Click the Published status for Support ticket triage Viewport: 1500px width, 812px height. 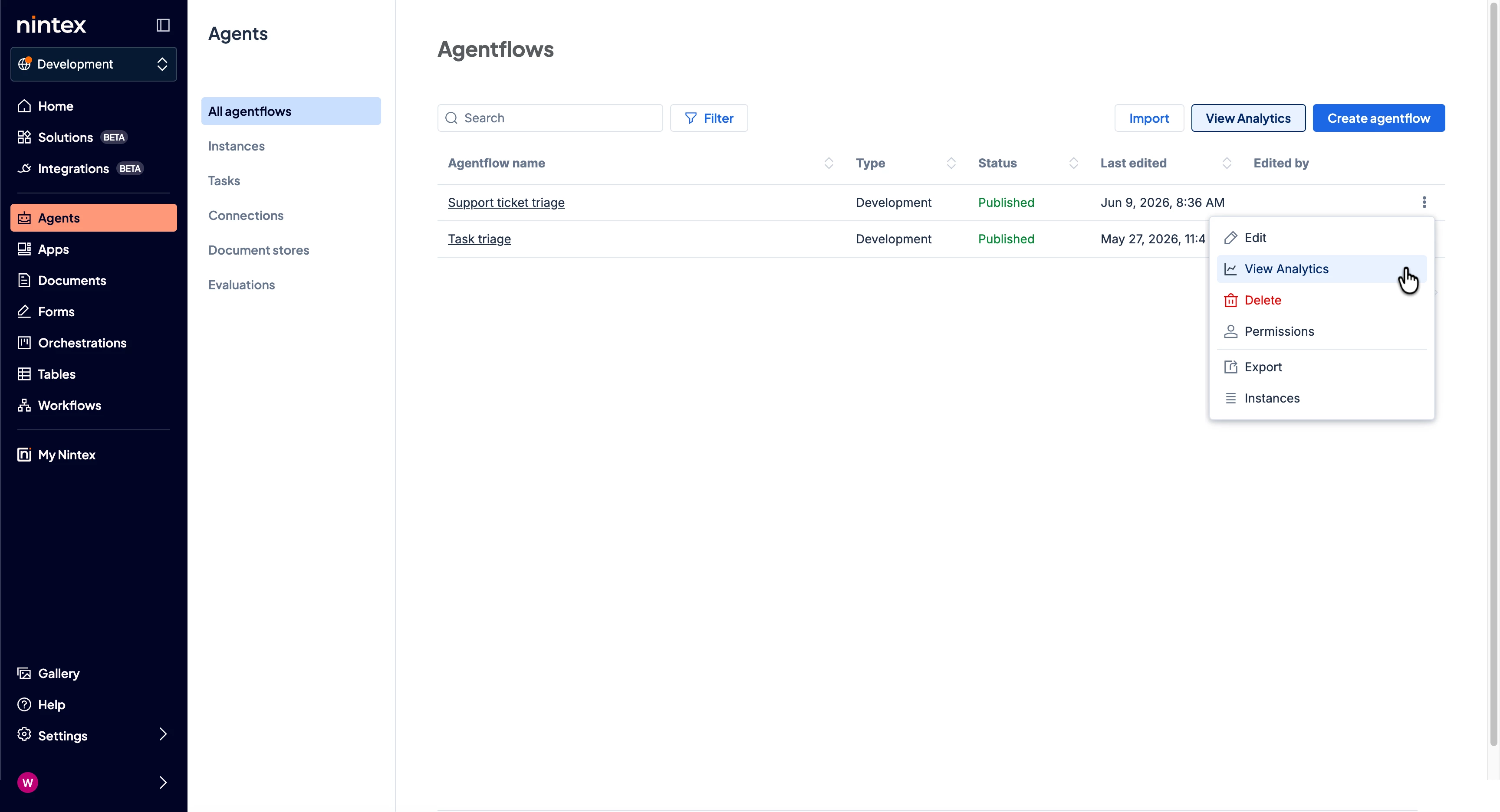pos(1006,203)
